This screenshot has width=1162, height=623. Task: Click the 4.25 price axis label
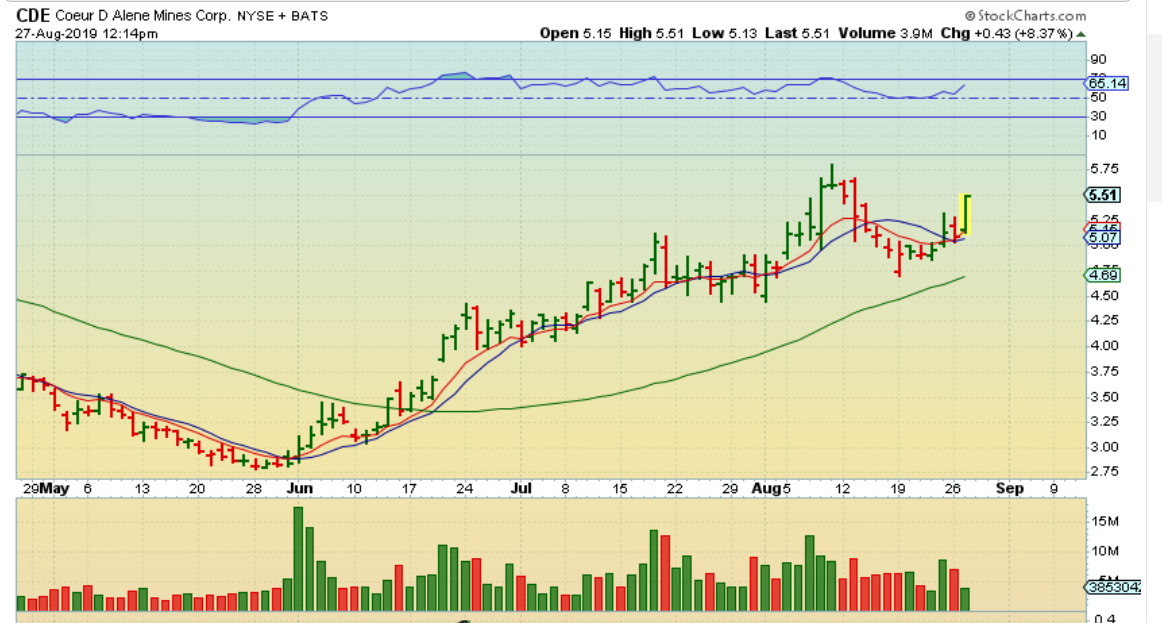pos(1104,320)
